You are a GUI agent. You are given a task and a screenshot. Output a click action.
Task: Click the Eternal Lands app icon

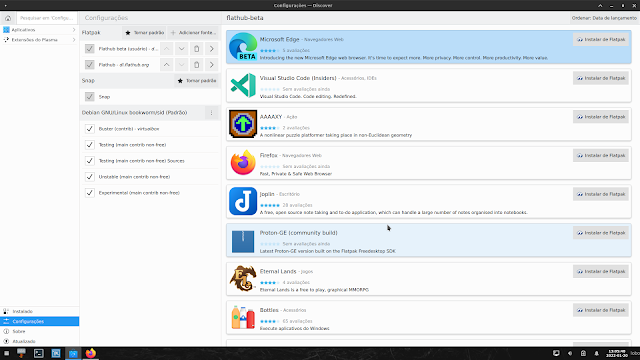tap(243, 278)
